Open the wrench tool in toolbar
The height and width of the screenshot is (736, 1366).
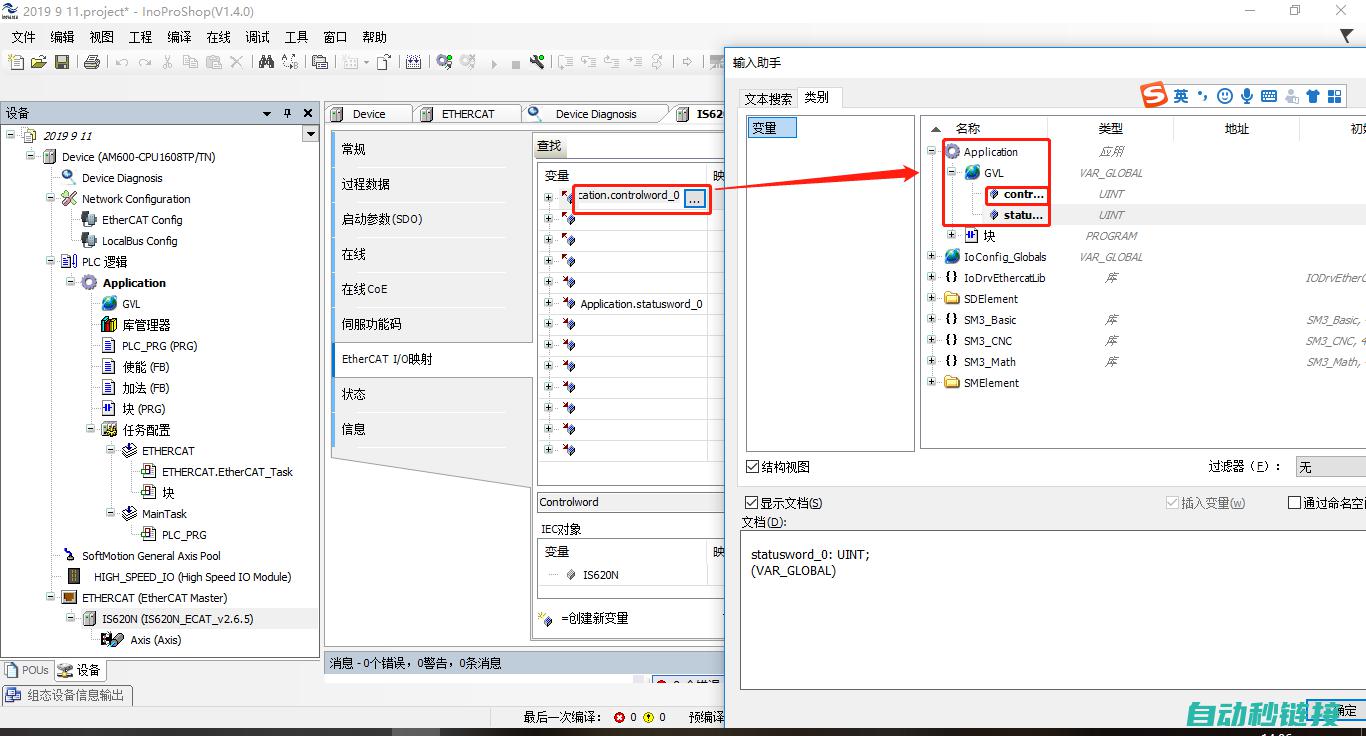tap(537, 62)
